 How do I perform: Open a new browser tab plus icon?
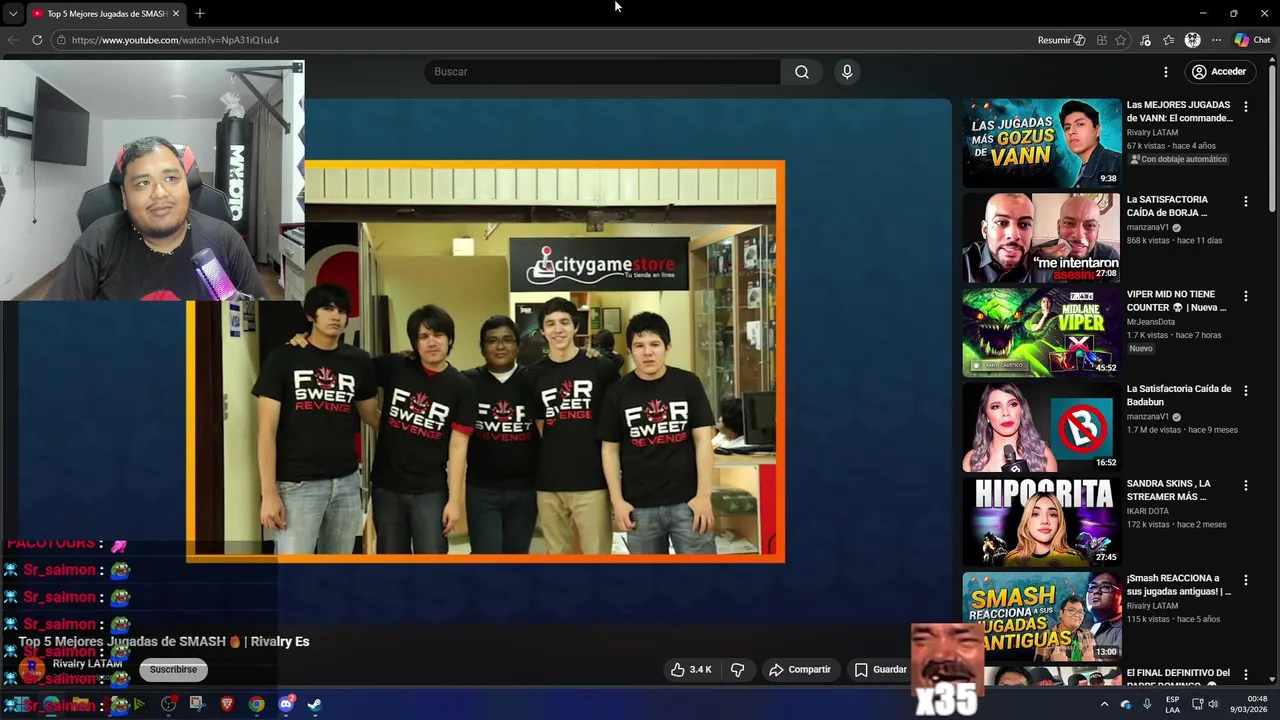point(199,13)
